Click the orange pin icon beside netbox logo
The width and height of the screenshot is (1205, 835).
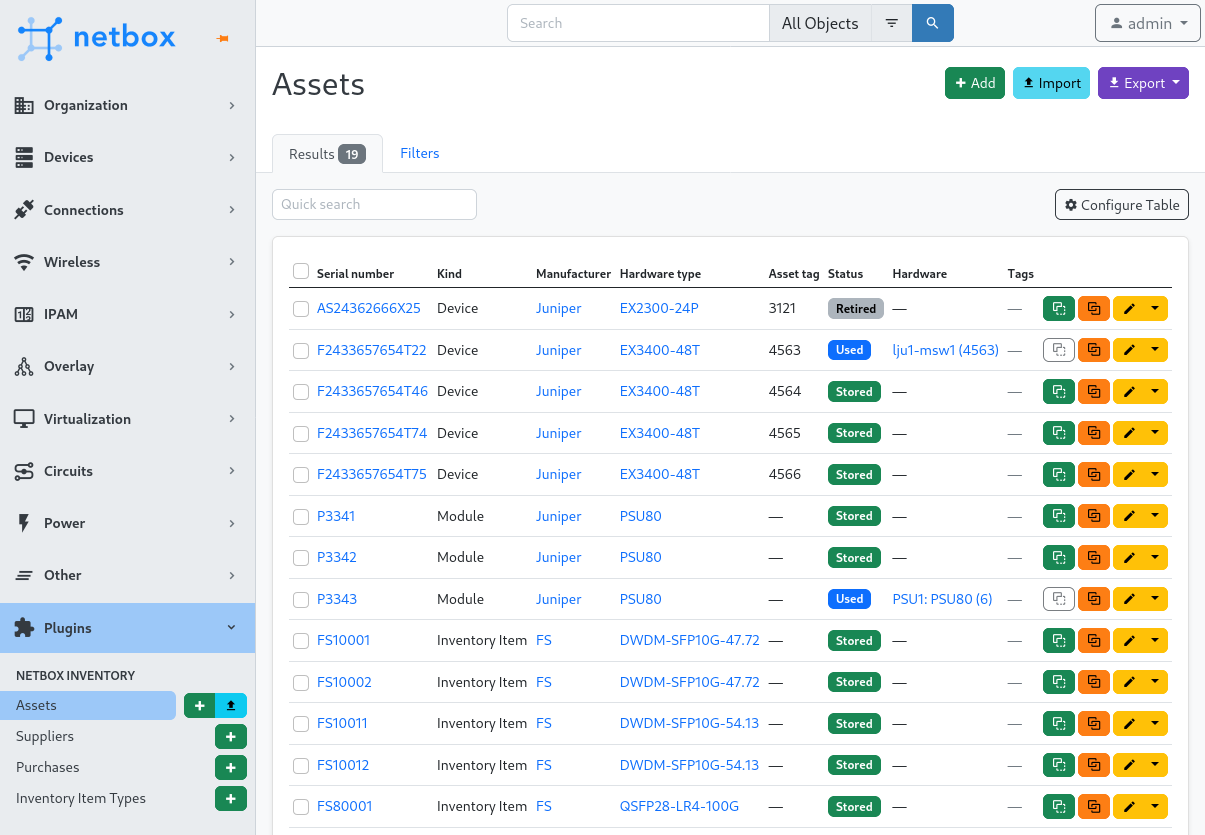coord(223,39)
